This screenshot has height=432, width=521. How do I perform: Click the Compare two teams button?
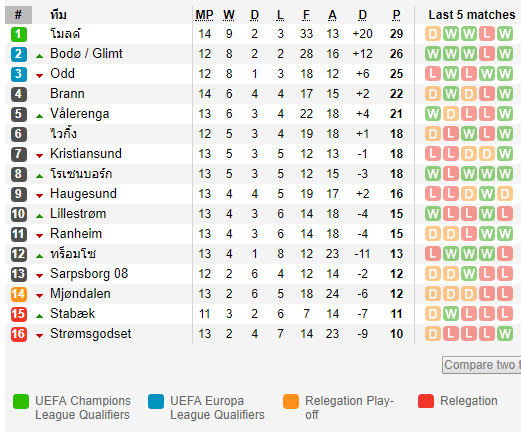click(482, 365)
